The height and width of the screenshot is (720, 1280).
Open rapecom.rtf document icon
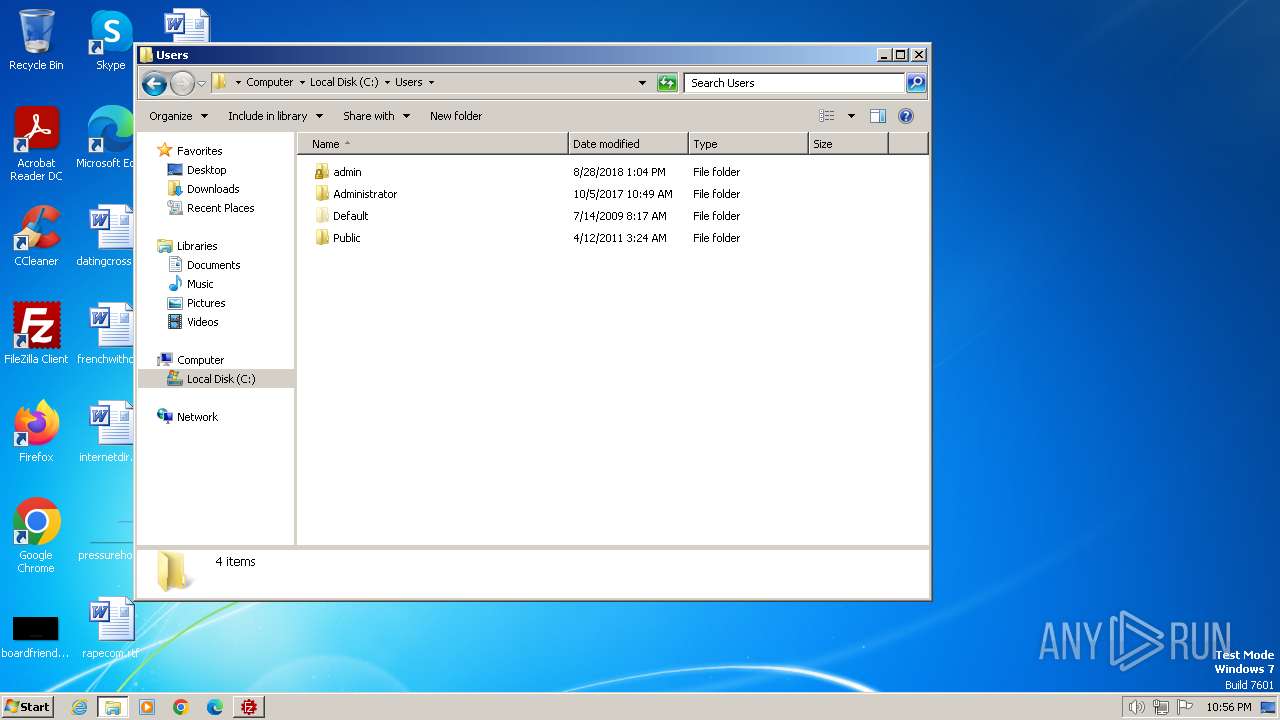tap(110, 628)
